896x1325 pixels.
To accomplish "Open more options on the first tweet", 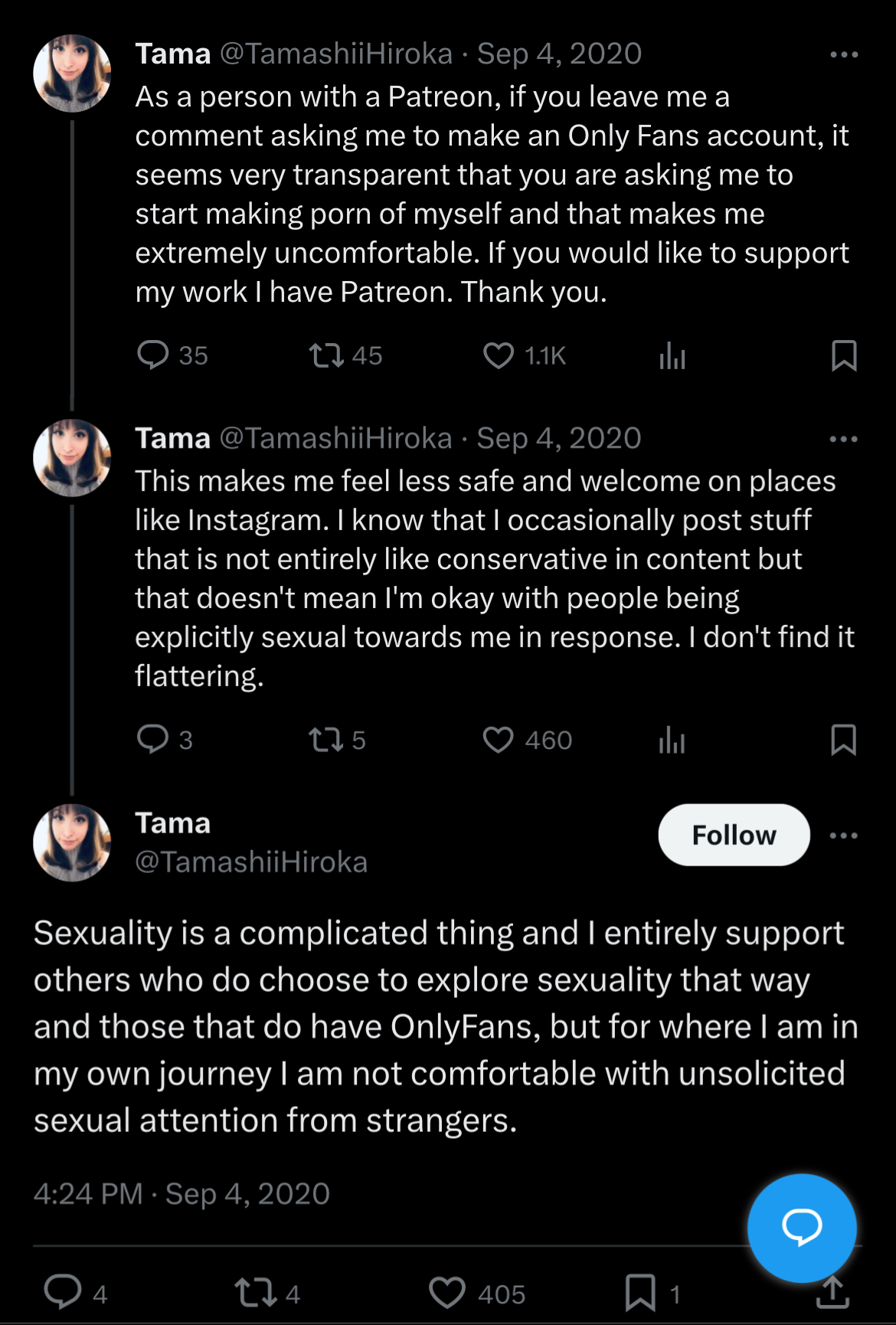I will pos(844,54).
